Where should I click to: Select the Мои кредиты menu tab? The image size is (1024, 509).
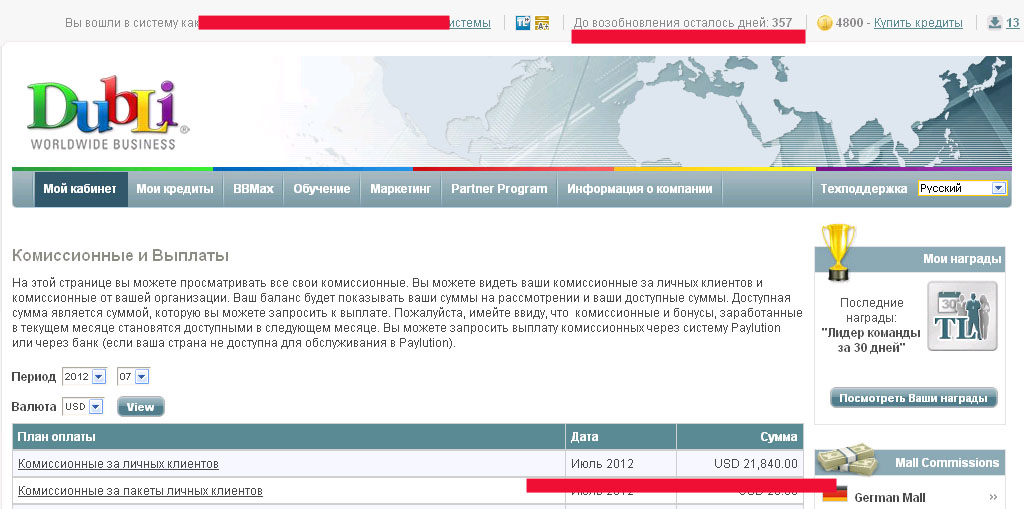tap(175, 188)
